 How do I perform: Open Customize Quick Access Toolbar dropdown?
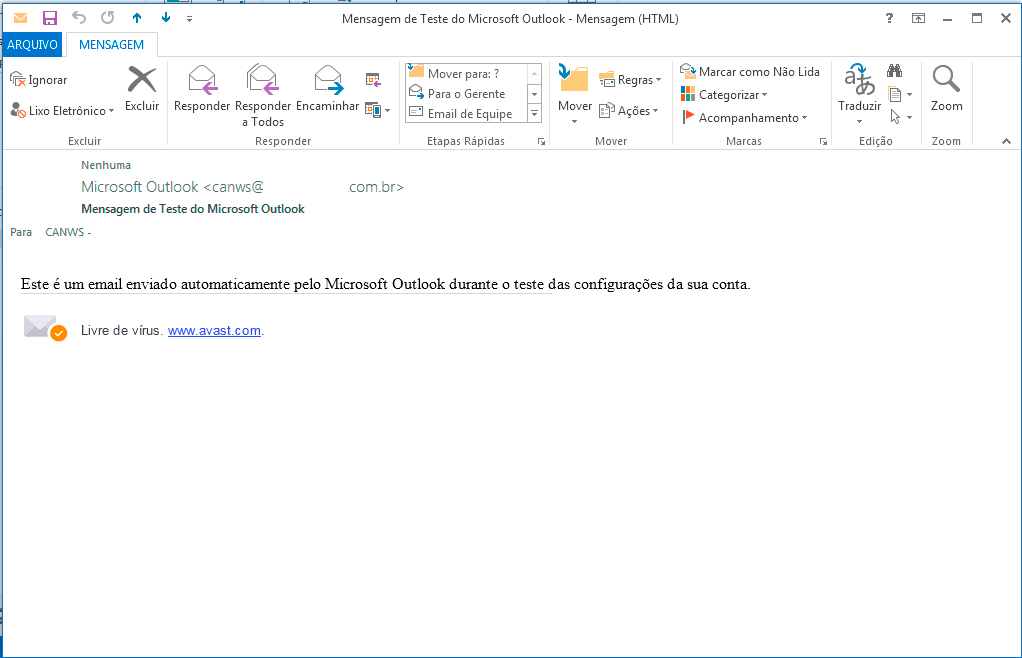tap(190, 19)
